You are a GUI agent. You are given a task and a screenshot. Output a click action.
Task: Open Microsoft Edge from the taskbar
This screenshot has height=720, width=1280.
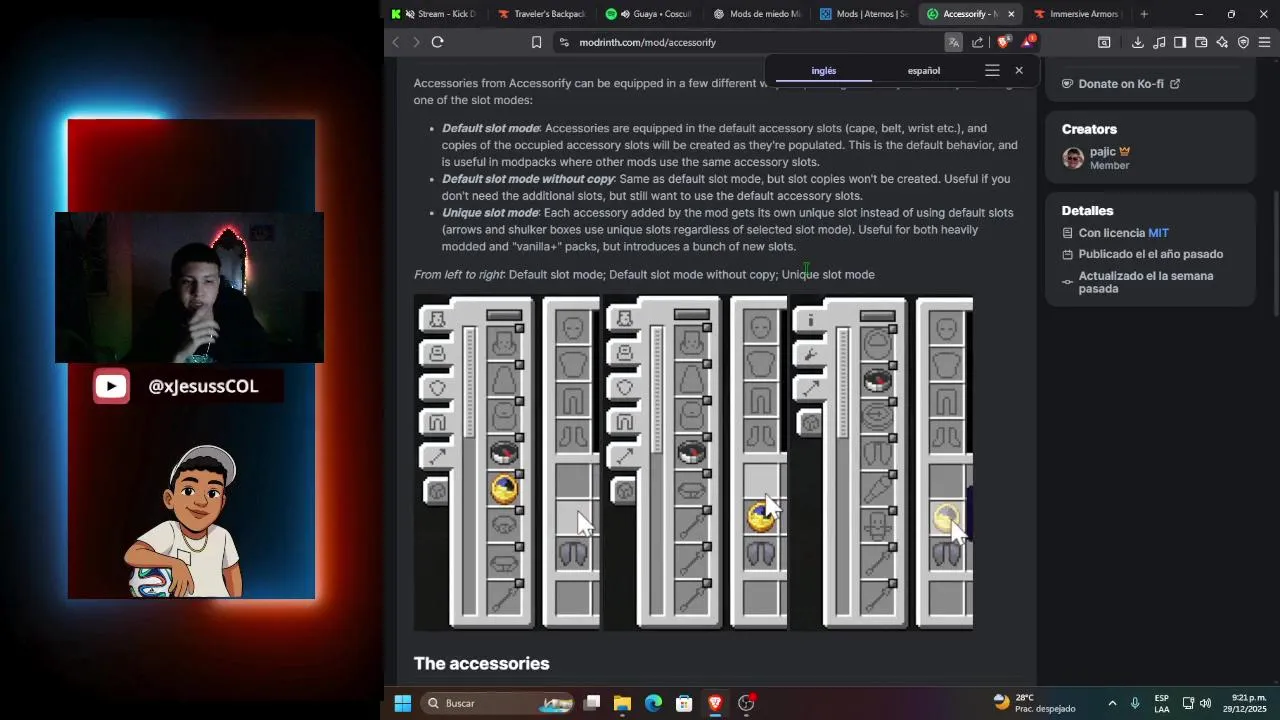pos(653,703)
